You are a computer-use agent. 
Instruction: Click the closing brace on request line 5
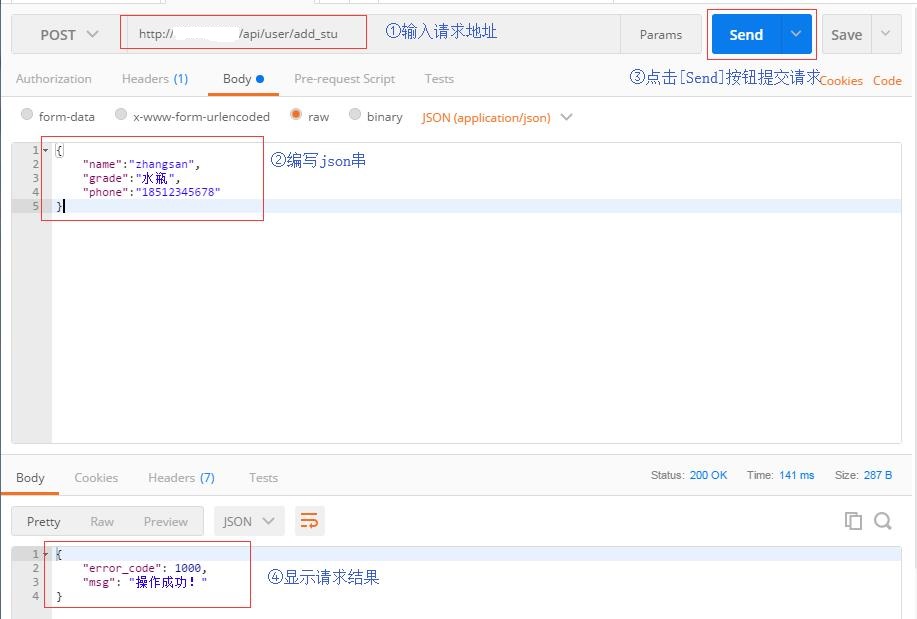pos(59,206)
